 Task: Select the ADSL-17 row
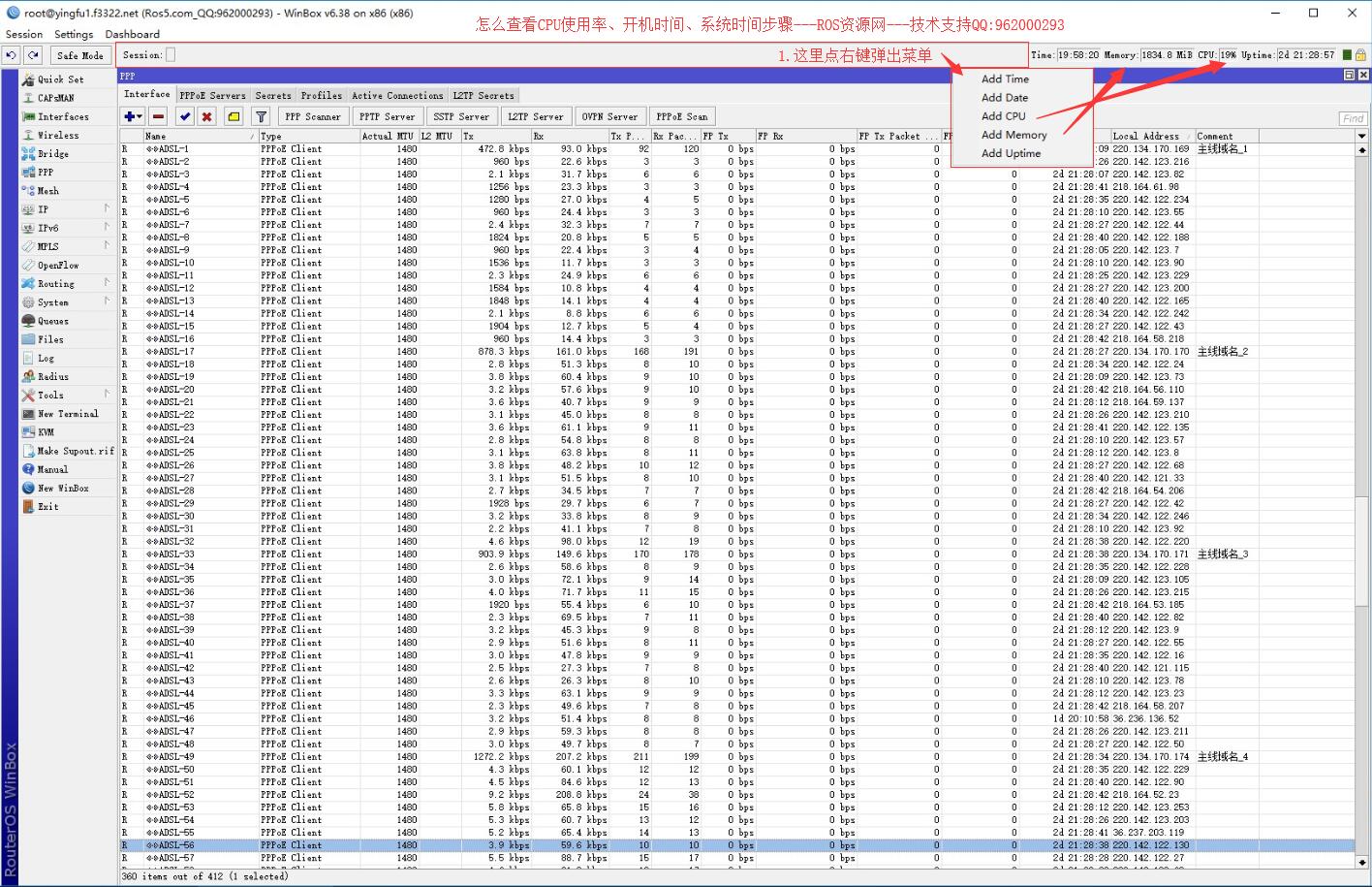736,352
